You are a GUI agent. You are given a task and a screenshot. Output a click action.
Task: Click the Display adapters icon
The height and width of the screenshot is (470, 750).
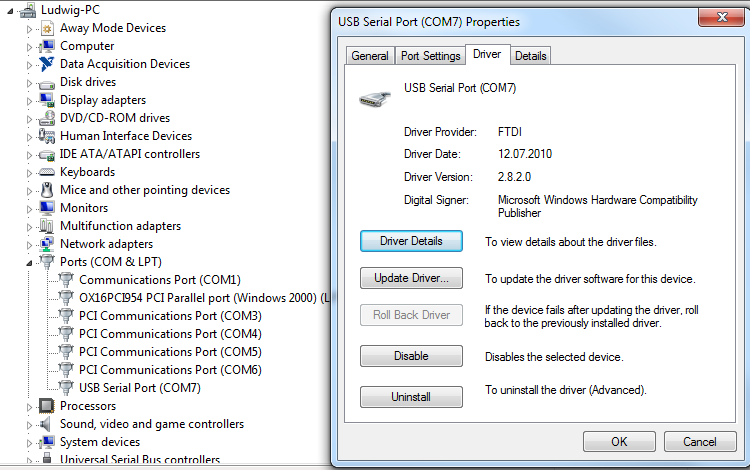pyautogui.click(x=46, y=100)
